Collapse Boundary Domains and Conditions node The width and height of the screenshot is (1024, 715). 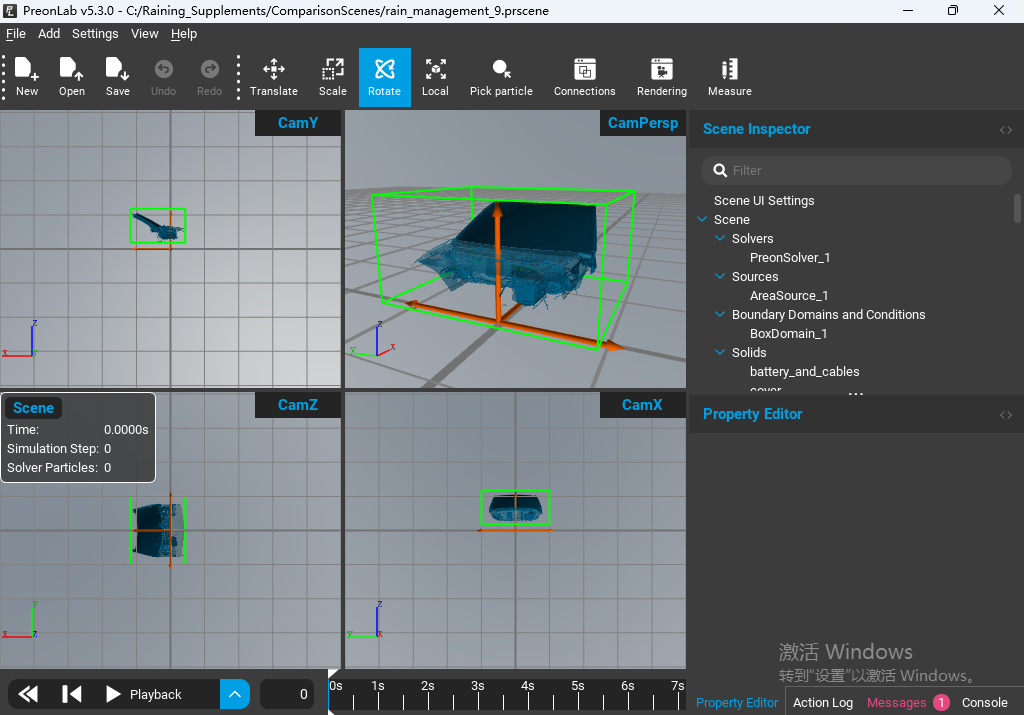click(720, 314)
